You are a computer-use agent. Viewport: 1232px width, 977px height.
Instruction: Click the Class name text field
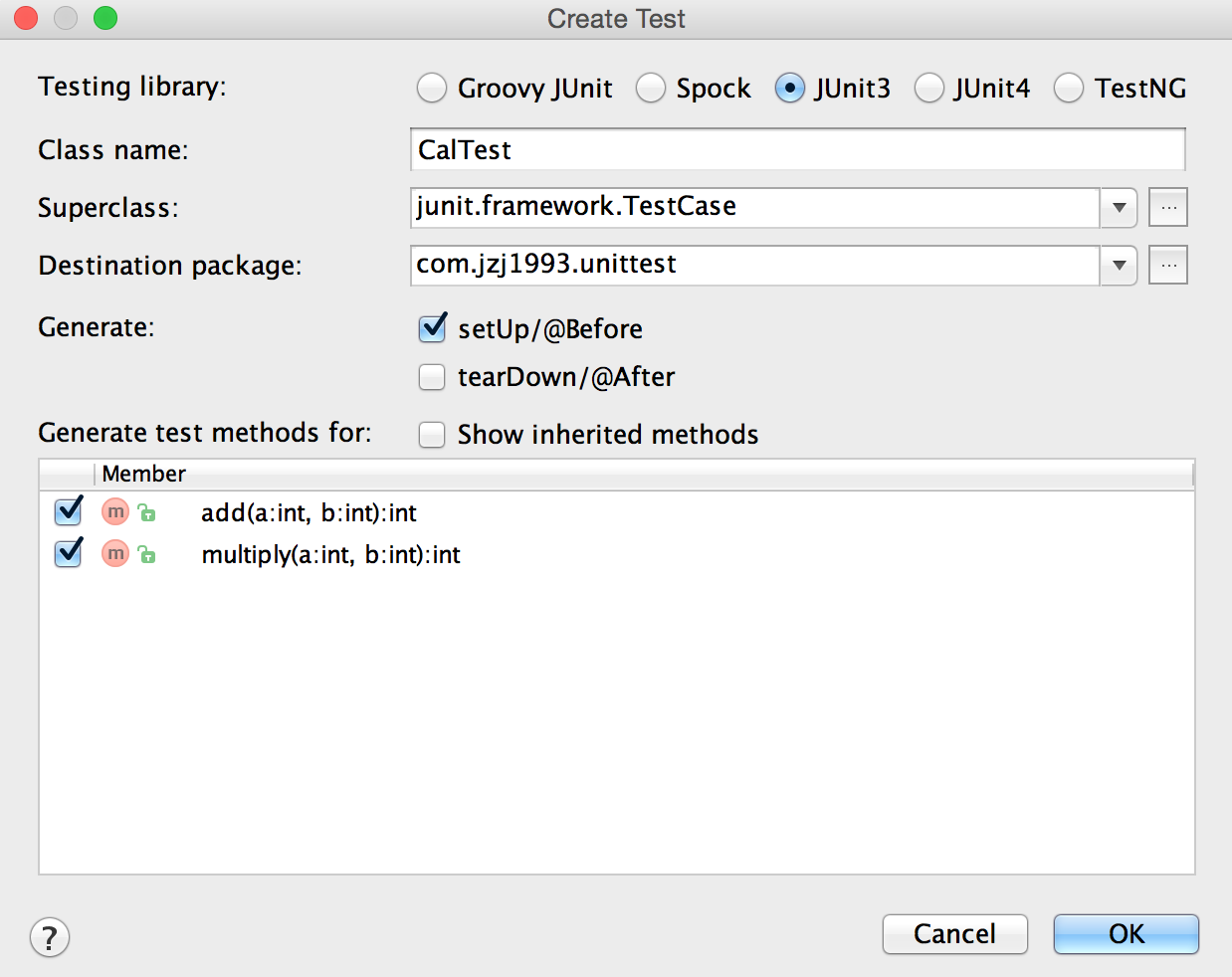[x=796, y=150]
